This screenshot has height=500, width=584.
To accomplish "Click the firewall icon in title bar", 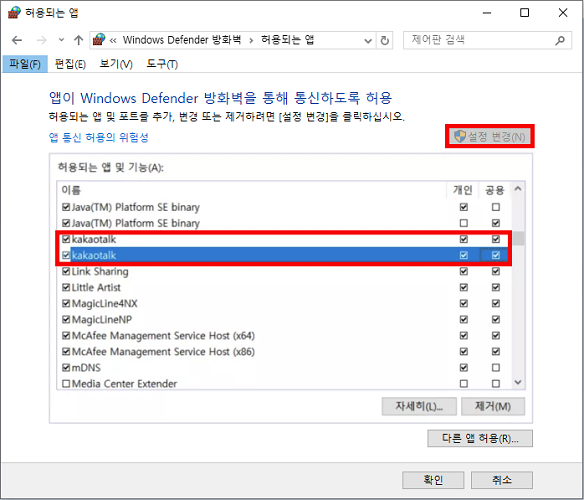I will click(14, 13).
